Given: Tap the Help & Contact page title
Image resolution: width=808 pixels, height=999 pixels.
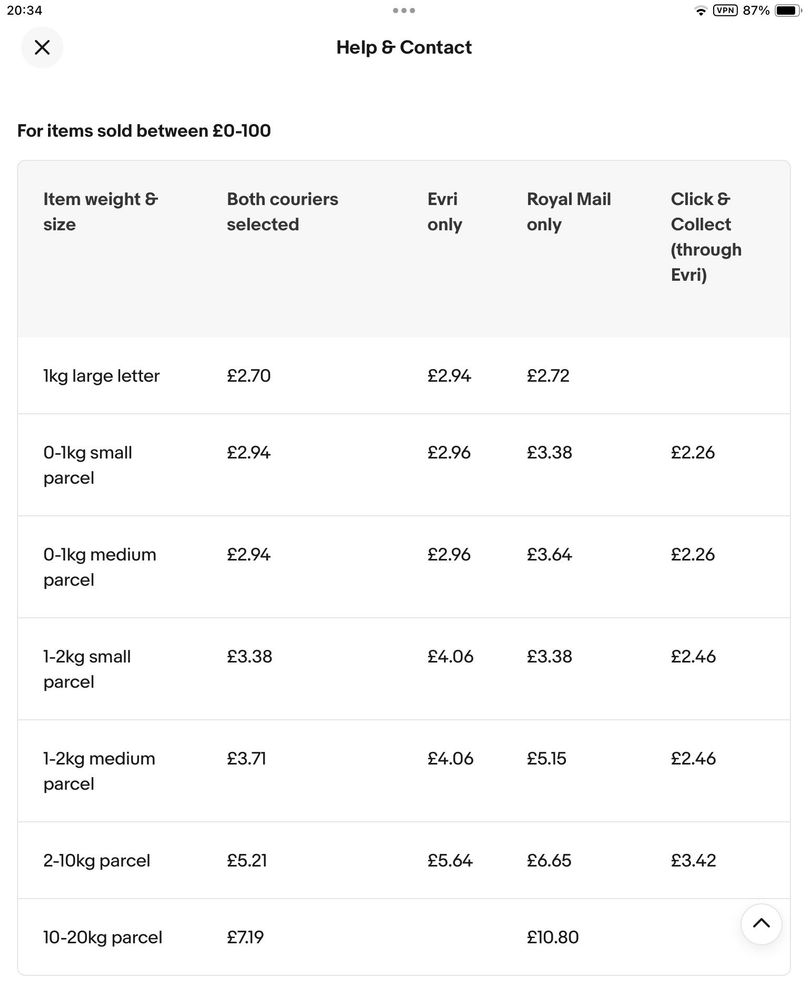Looking at the screenshot, I should click(x=404, y=47).
